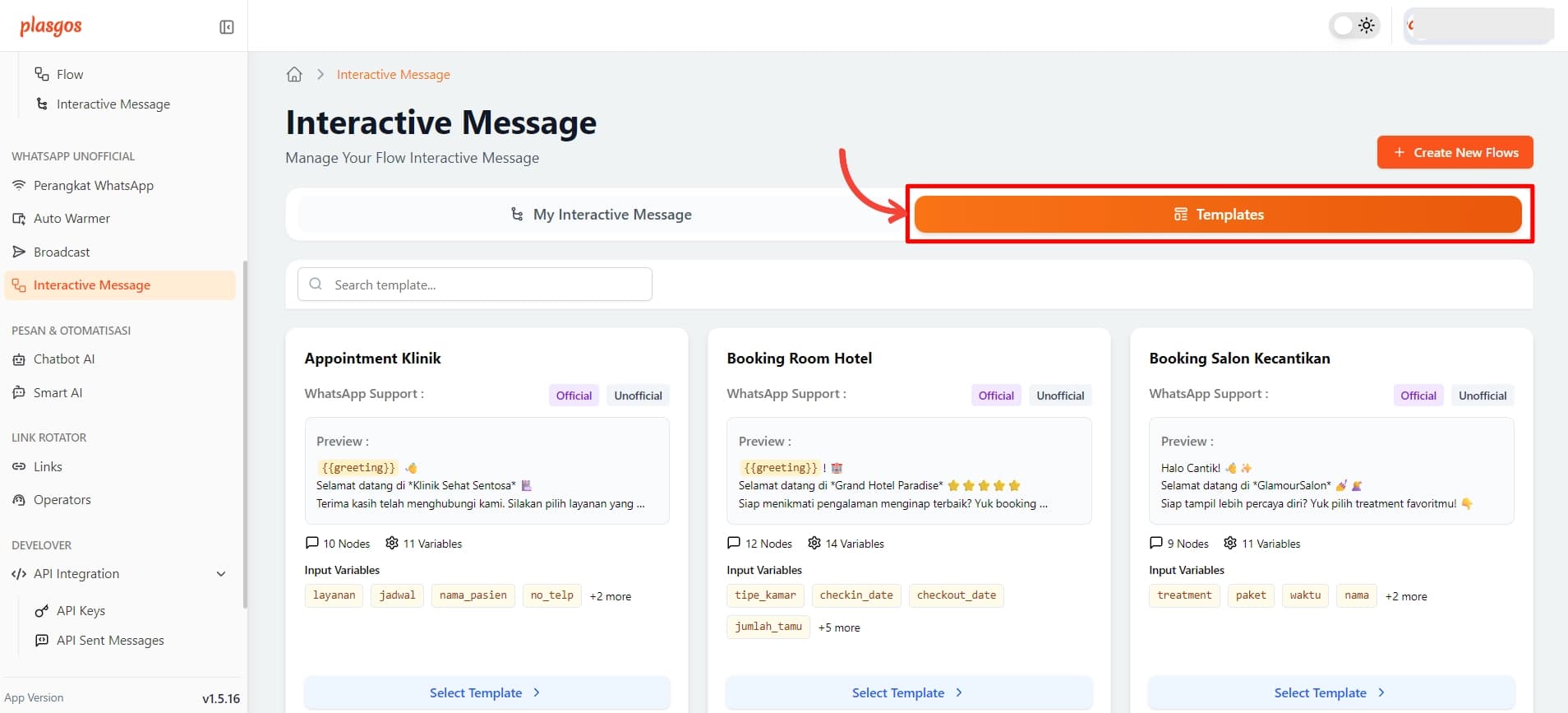The height and width of the screenshot is (713, 1568).
Task: Click the sidebar vertical scrollbar
Action: [x=245, y=434]
